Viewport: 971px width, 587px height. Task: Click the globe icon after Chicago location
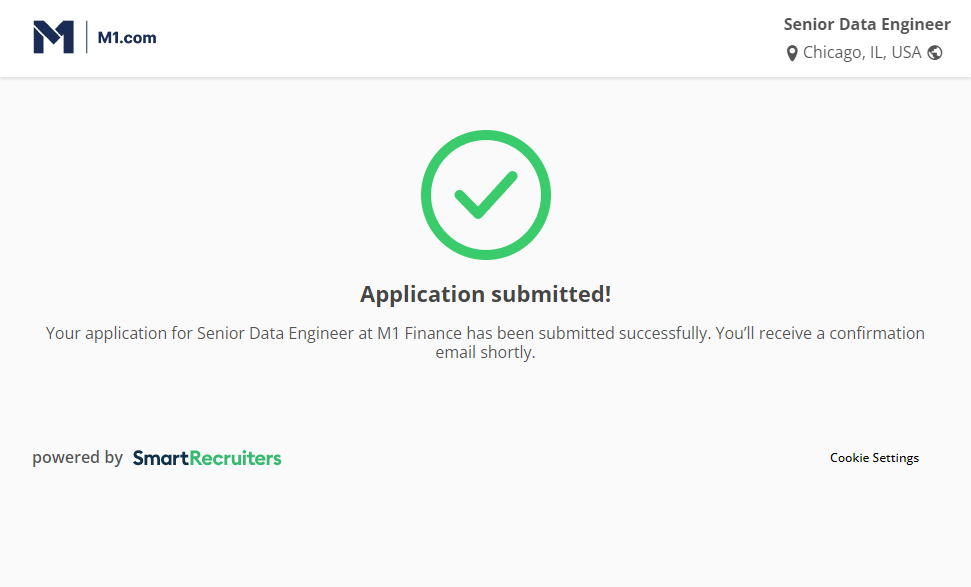point(935,53)
